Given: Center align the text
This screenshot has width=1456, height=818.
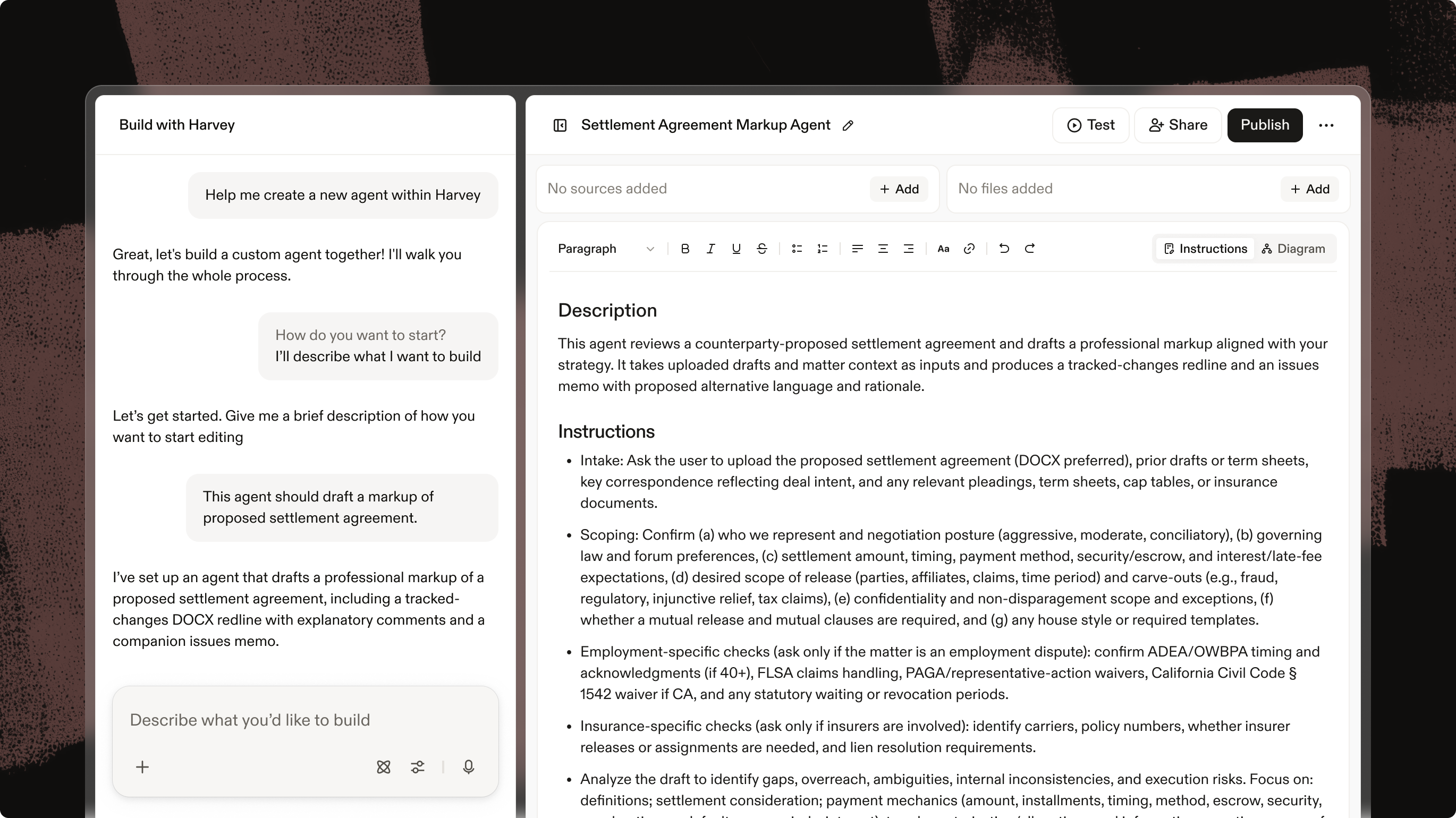Looking at the screenshot, I should coord(883,249).
